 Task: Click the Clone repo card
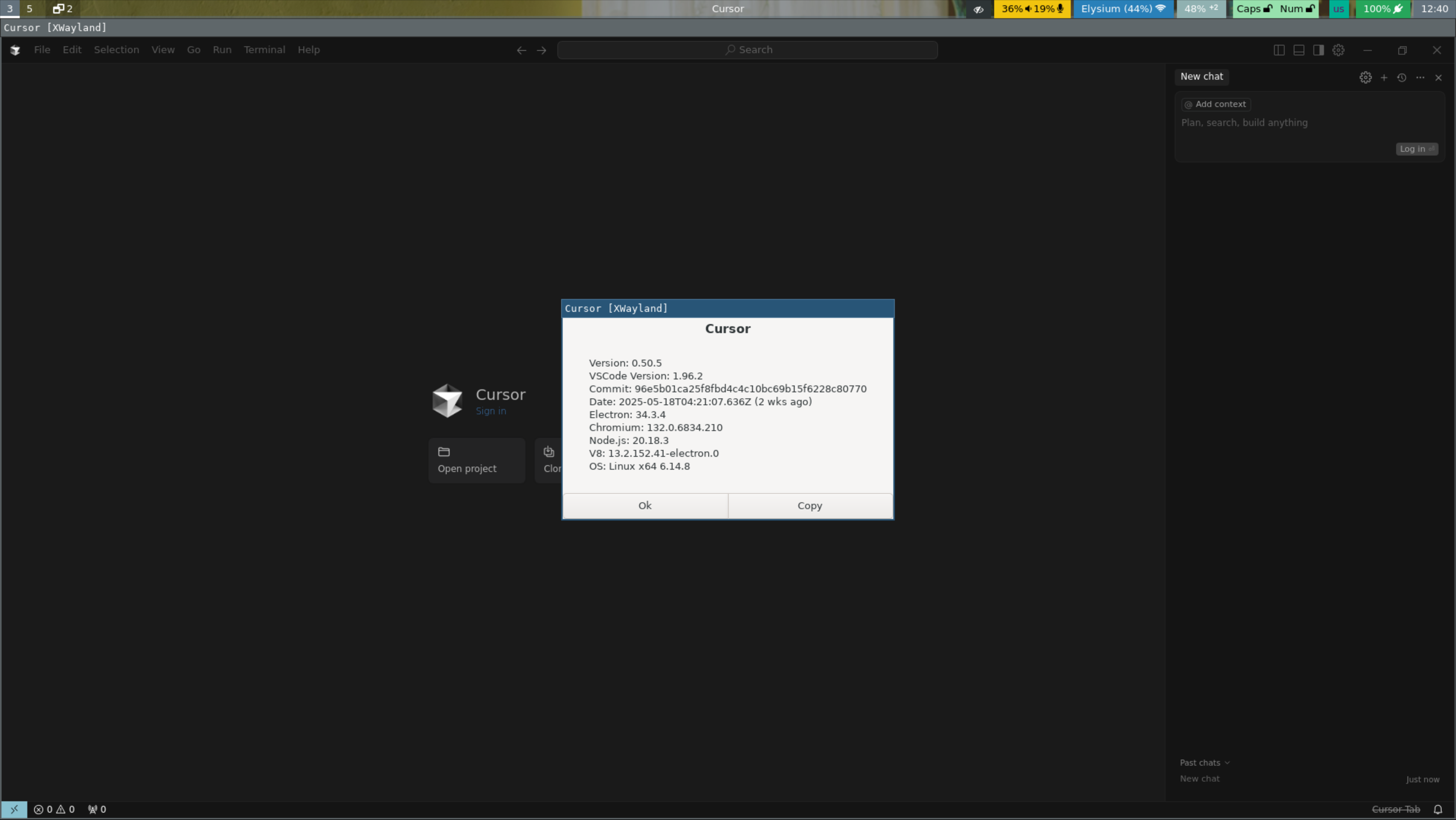click(x=548, y=460)
